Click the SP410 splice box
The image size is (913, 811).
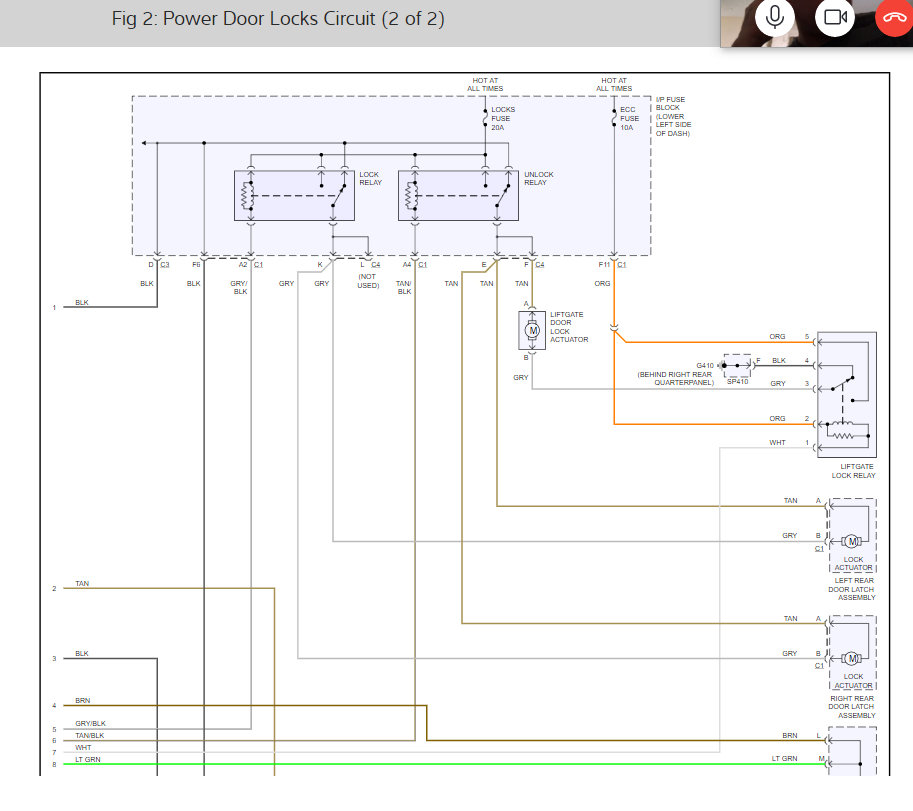(x=737, y=363)
